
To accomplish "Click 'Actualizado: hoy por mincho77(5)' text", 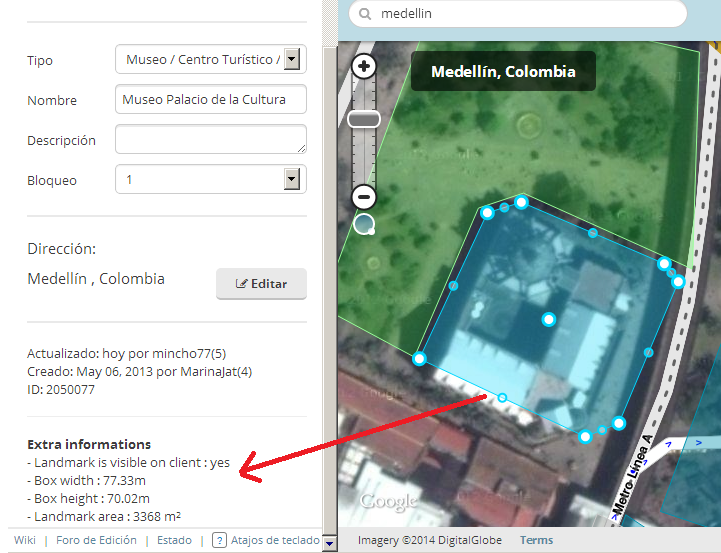I will click(x=126, y=353).
